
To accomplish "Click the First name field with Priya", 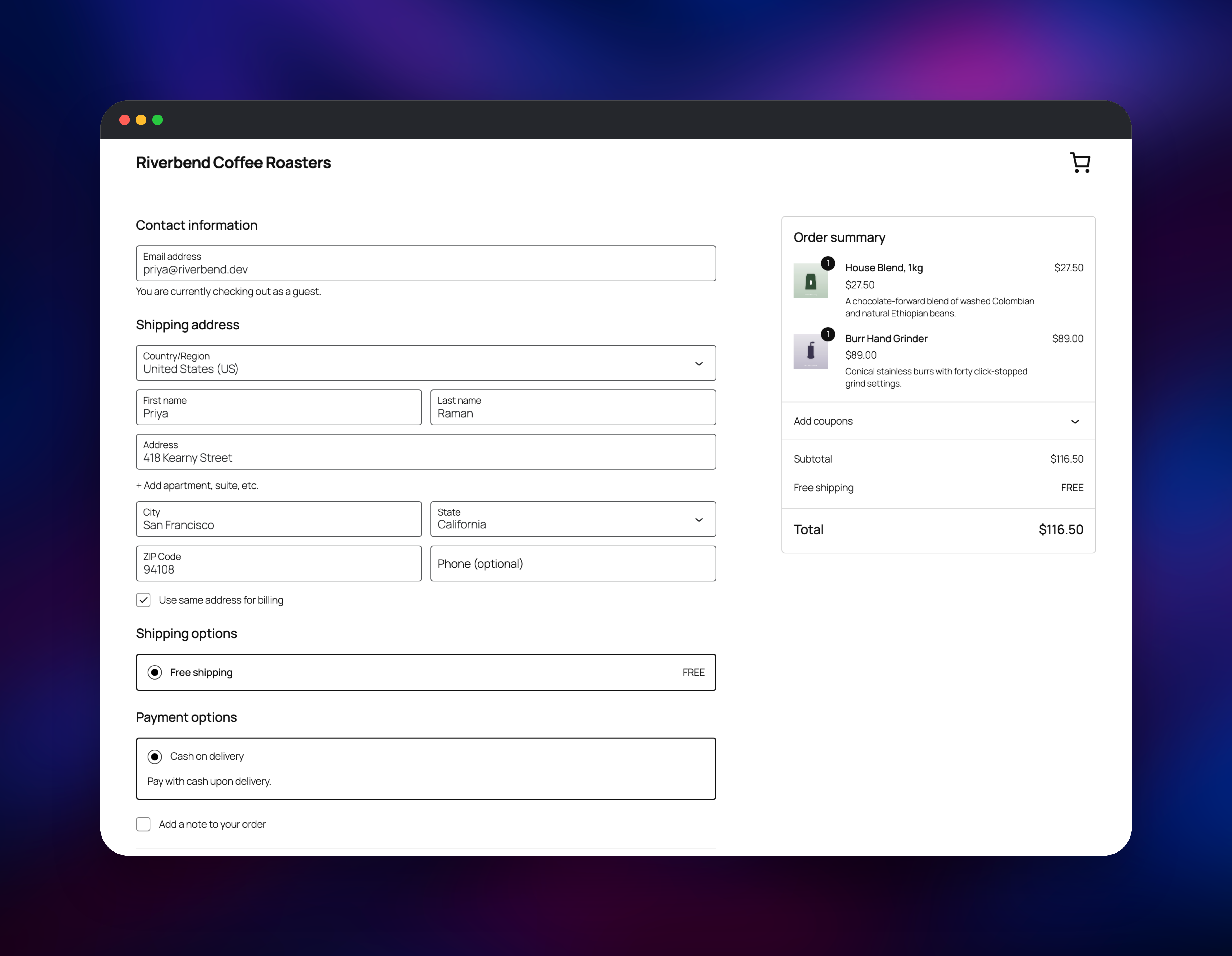I will click(x=279, y=407).
